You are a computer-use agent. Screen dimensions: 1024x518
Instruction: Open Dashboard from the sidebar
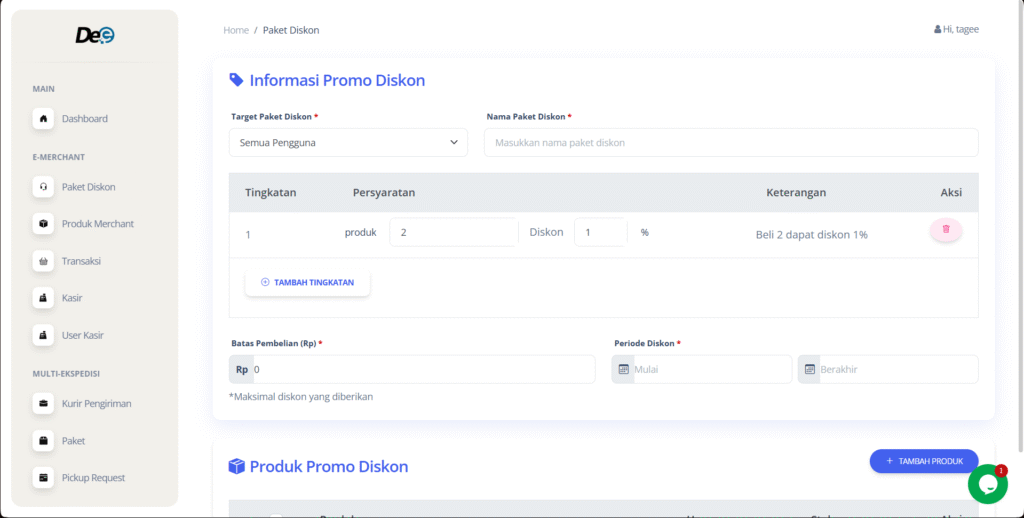point(84,119)
